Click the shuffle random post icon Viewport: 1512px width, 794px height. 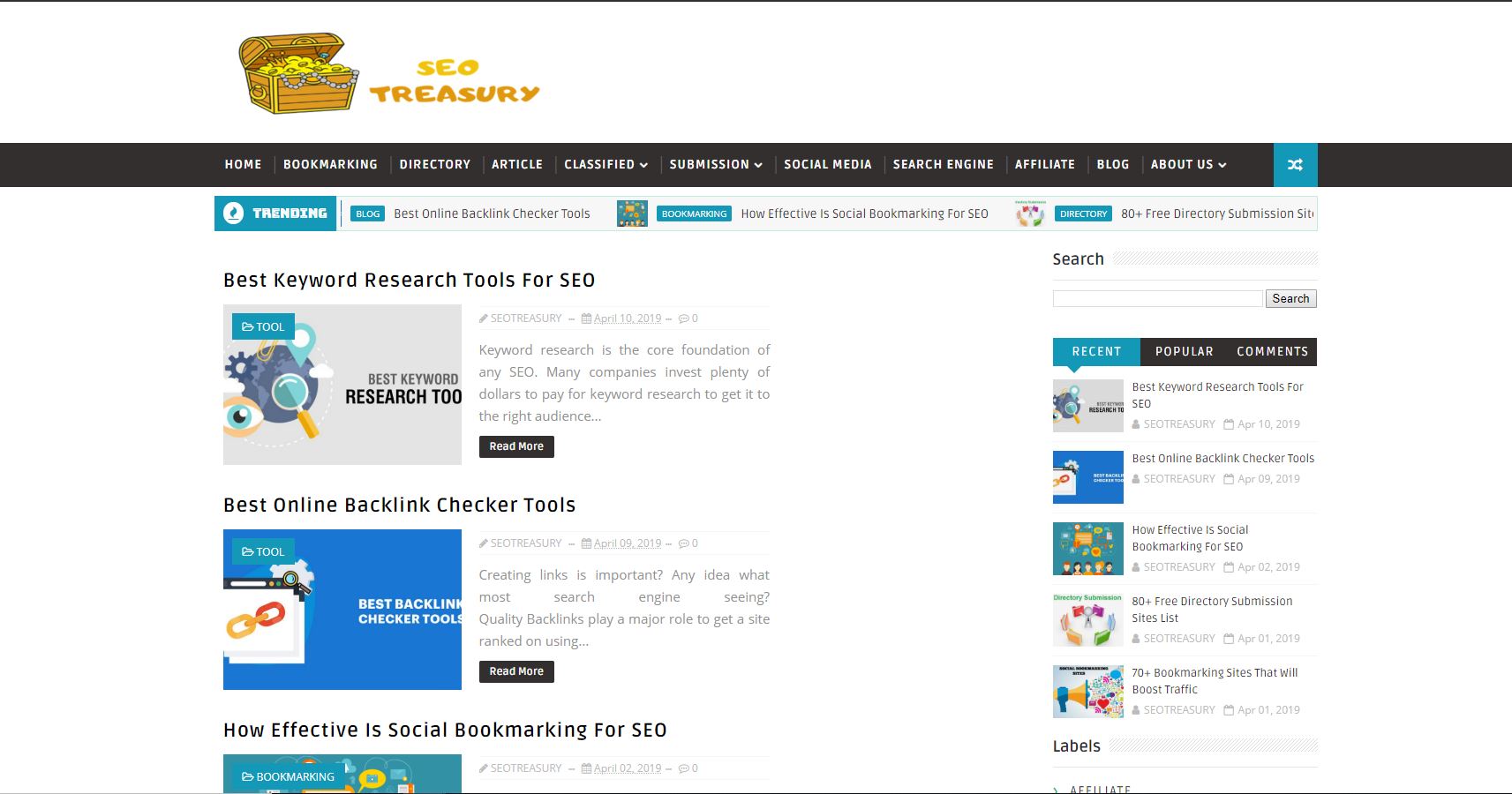point(1295,165)
